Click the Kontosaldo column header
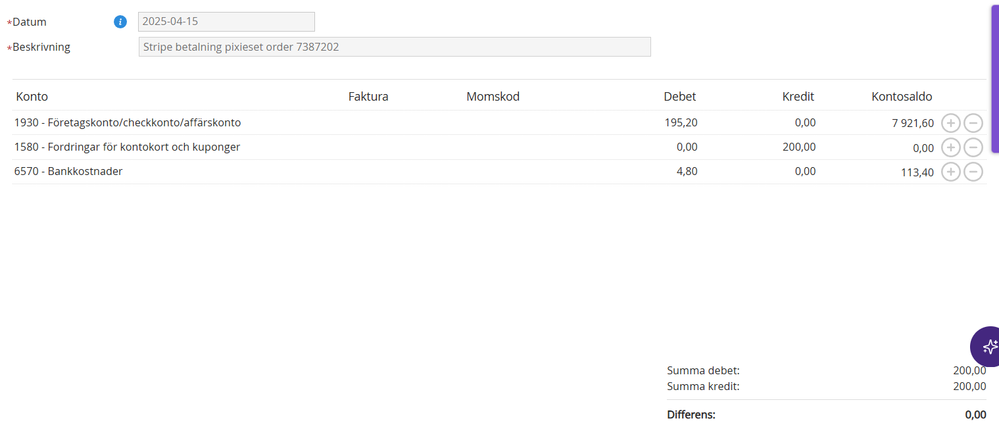 click(x=902, y=96)
